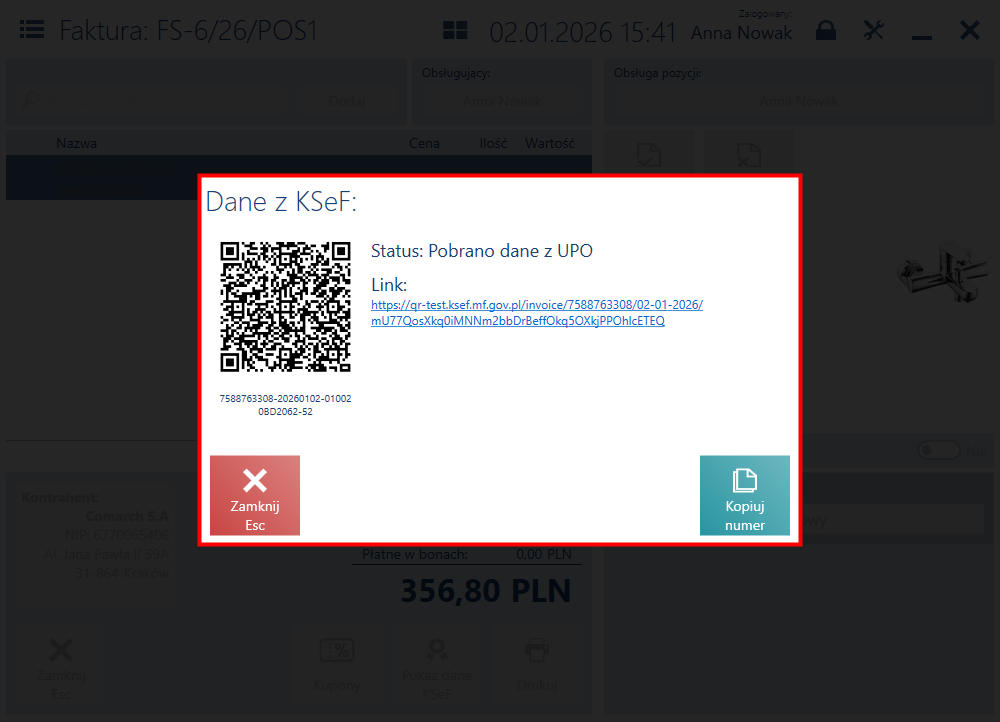The width and height of the screenshot is (1000, 722).
Task: Click the Nazwa column header
Action: click(x=77, y=144)
